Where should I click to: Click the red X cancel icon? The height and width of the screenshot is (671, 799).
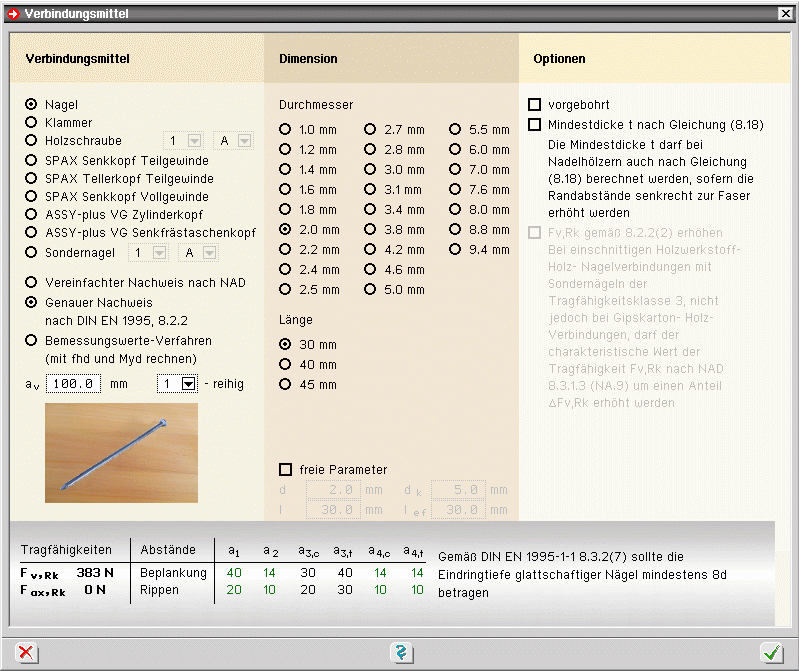(x=27, y=652)
